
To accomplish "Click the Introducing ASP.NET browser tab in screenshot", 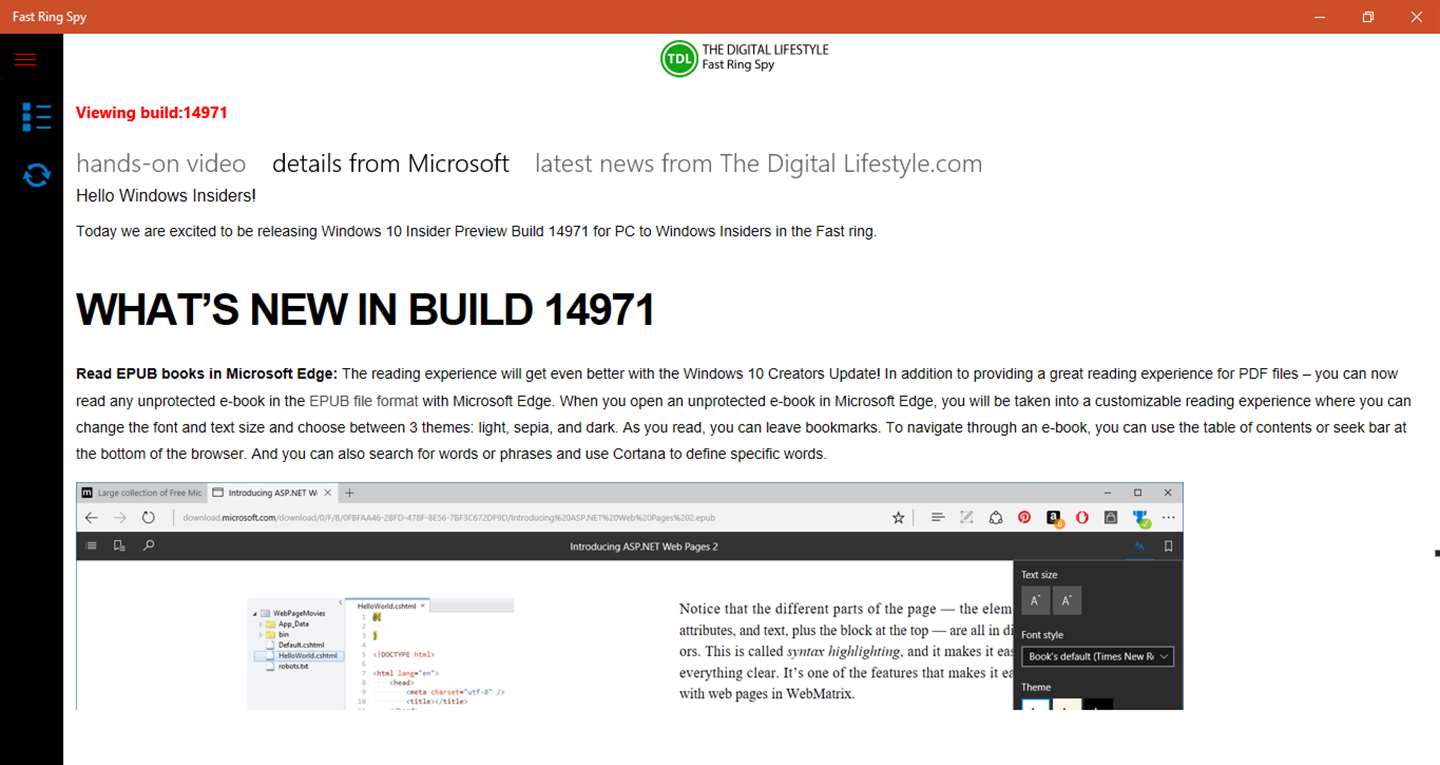I will pos(272,493).
